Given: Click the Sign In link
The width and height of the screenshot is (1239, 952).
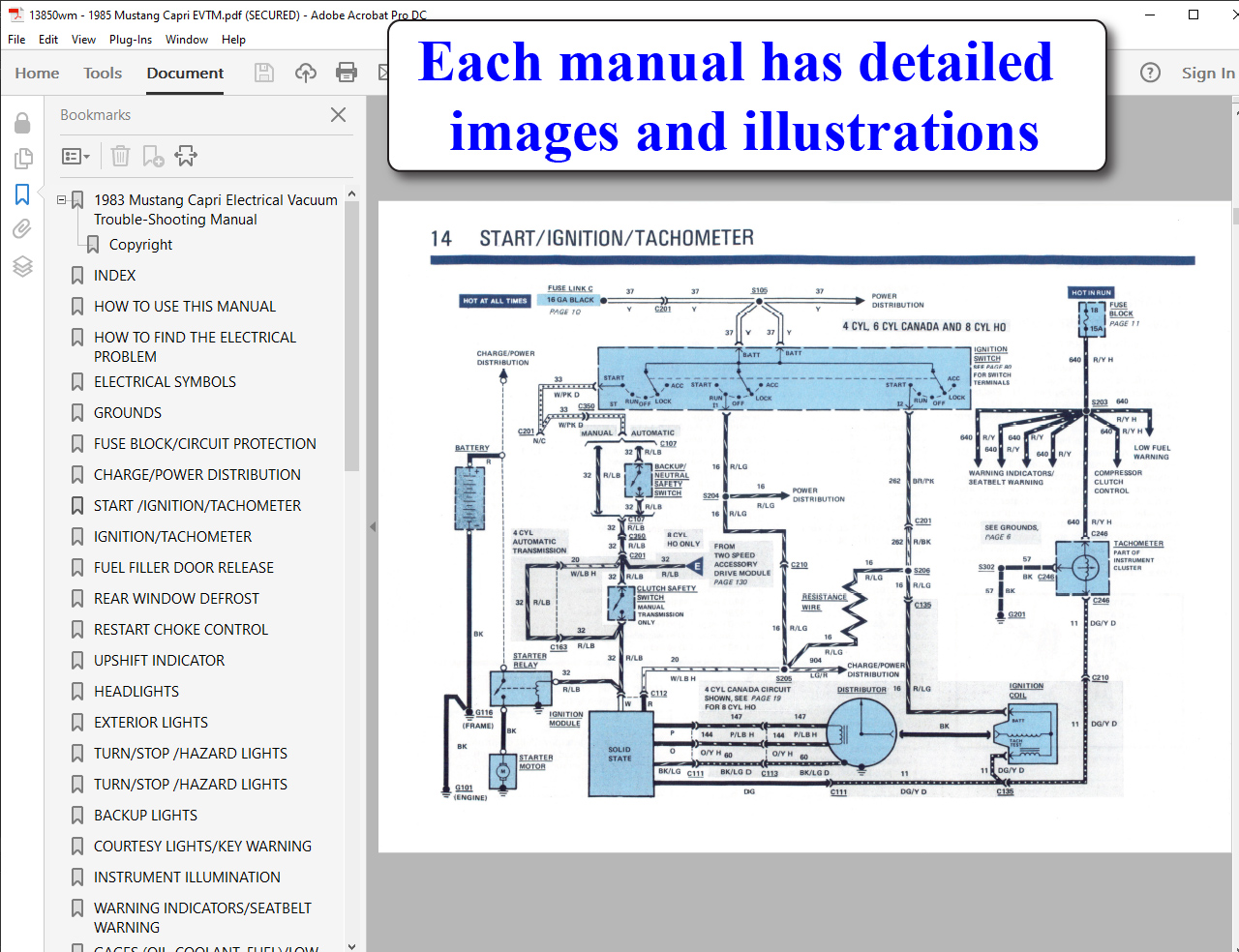Looking at the screenshot, I should (1208, 74).
